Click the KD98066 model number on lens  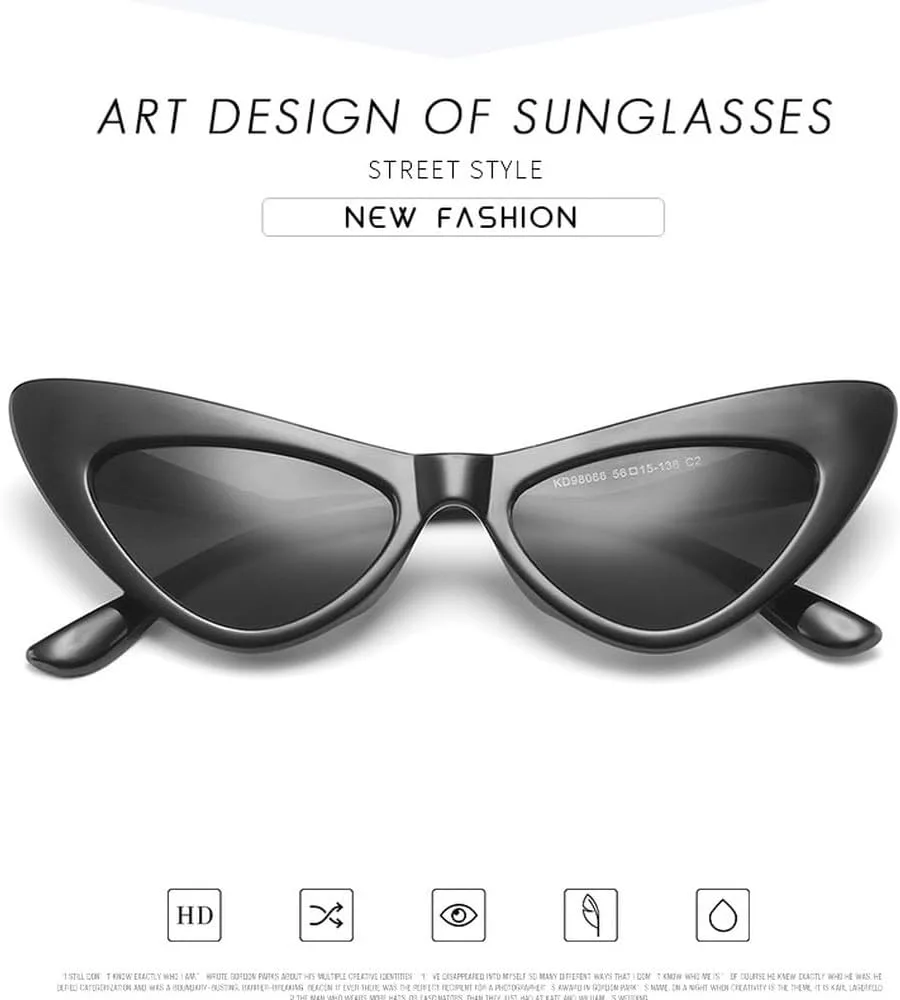click(x=579, y=478)
